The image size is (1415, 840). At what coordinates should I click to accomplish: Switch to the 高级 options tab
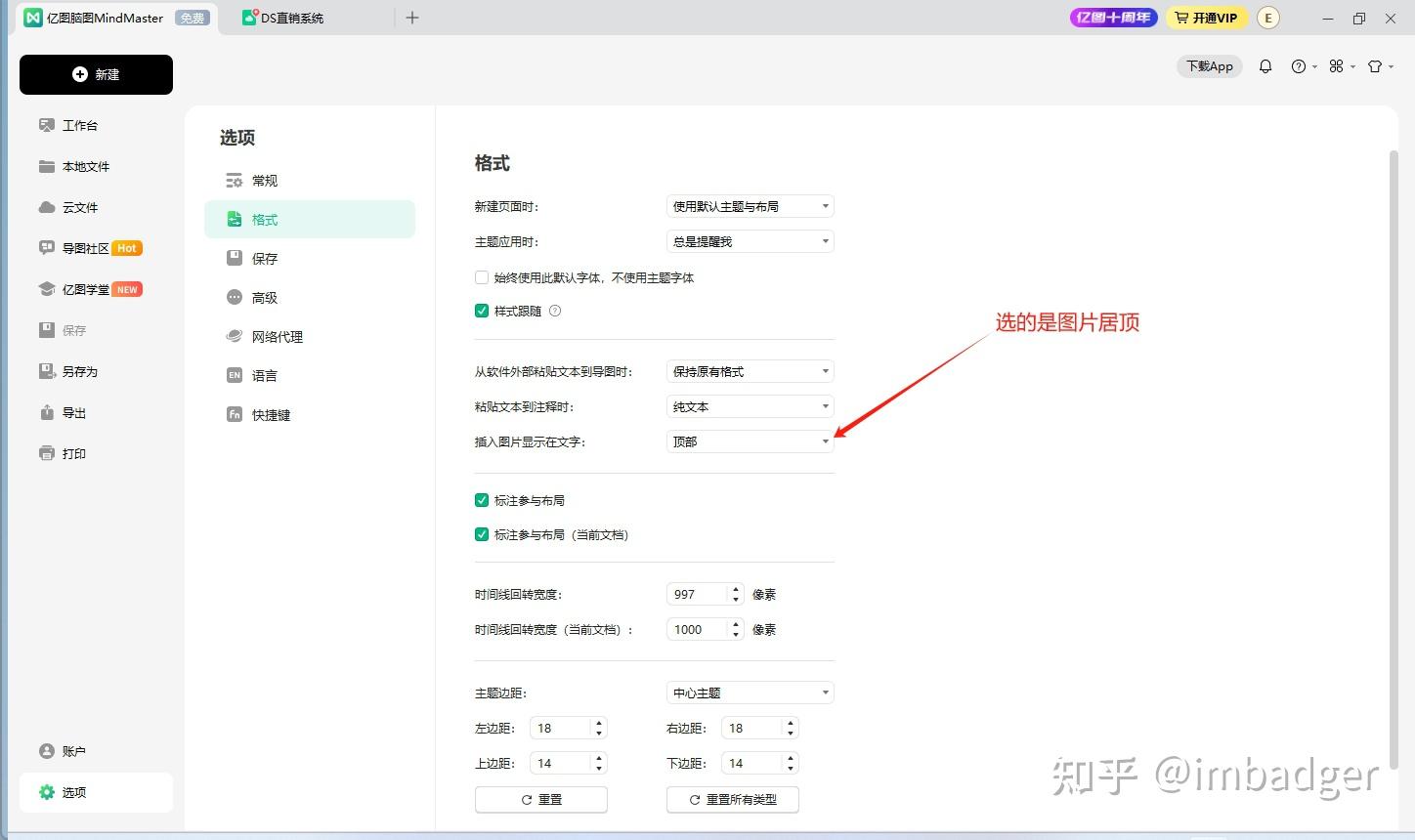pyautogui.click(x=310, y=298)
